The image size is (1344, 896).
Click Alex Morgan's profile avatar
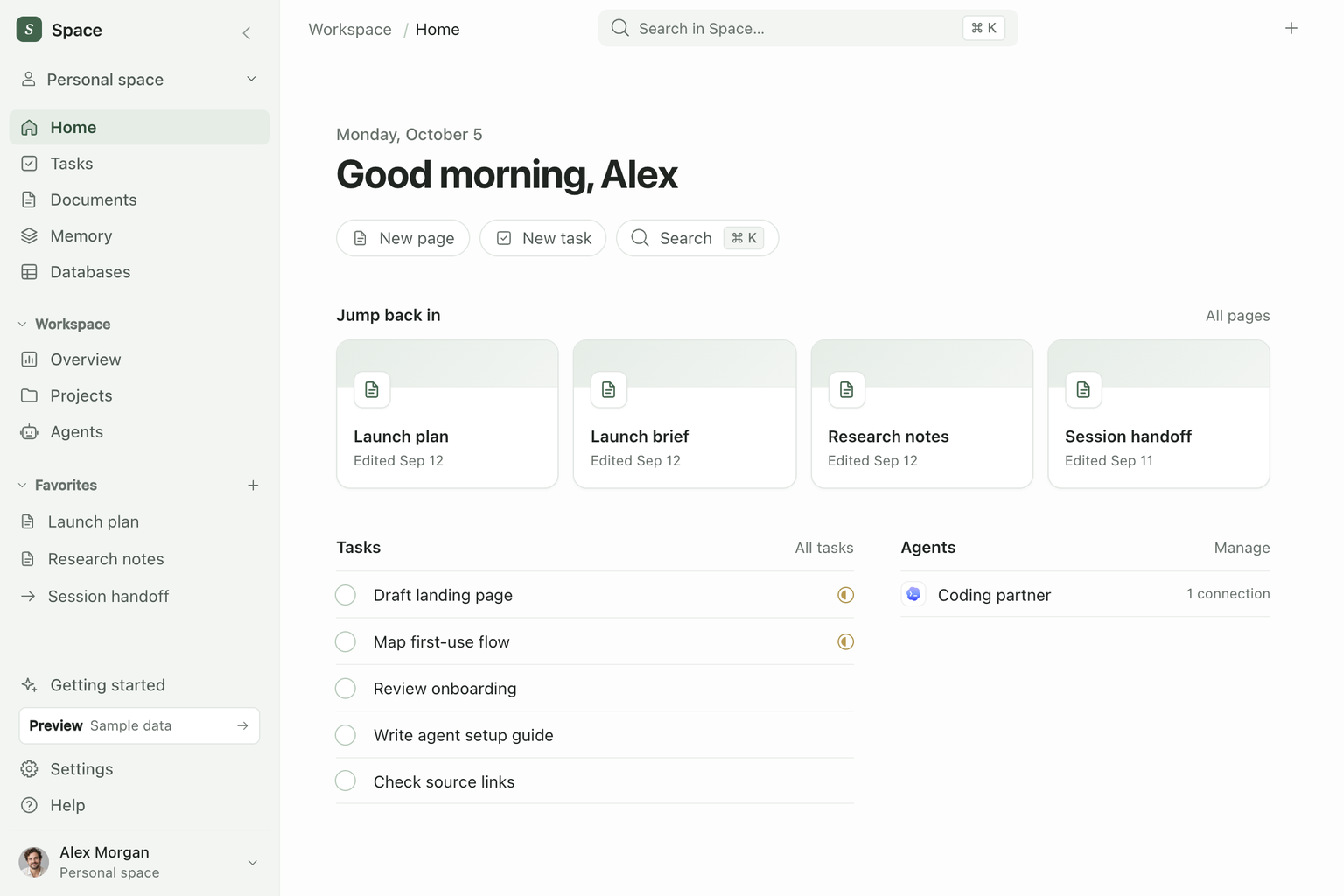pos(34,862)
